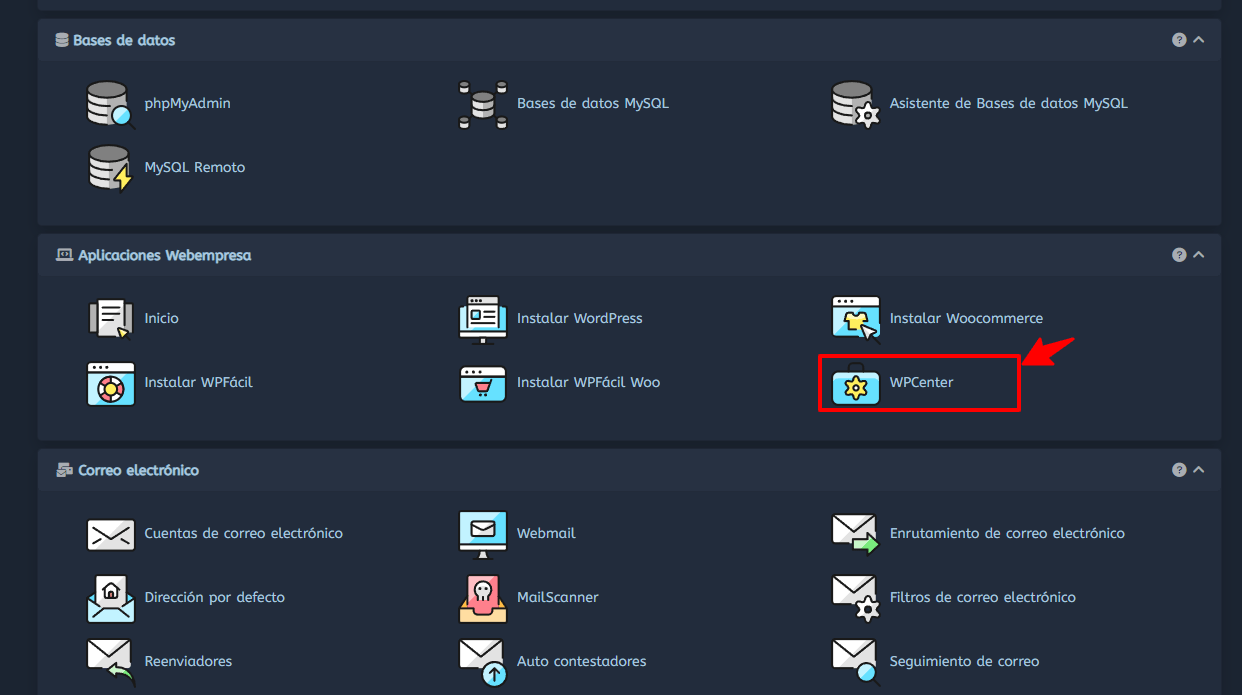Open the Auto contestadores envelope icon
This screenshot has width=1242, height=695.
483,662
